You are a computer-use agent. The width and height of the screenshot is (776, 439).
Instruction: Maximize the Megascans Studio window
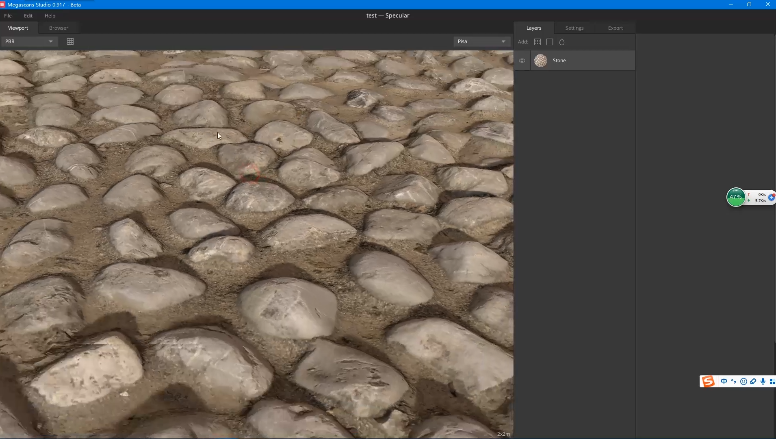point(749,4)
